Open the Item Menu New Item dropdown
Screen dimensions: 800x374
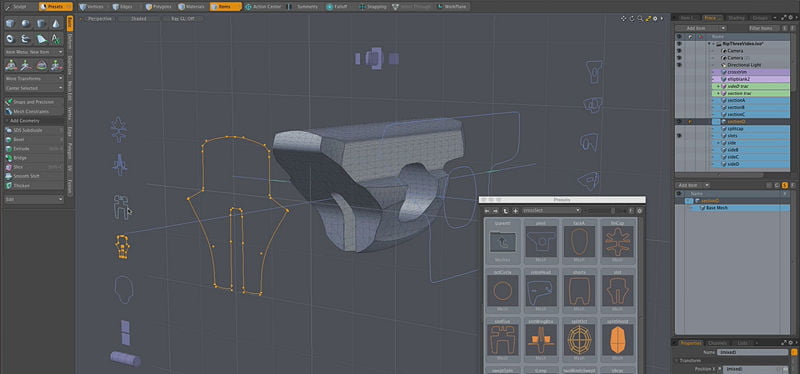click(34, 52)
